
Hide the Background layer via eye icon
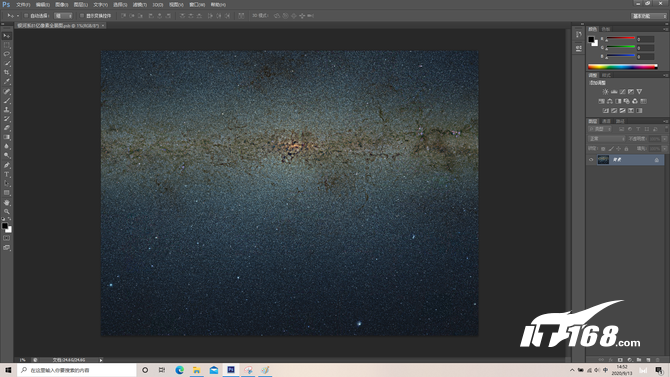pos(591,160)
